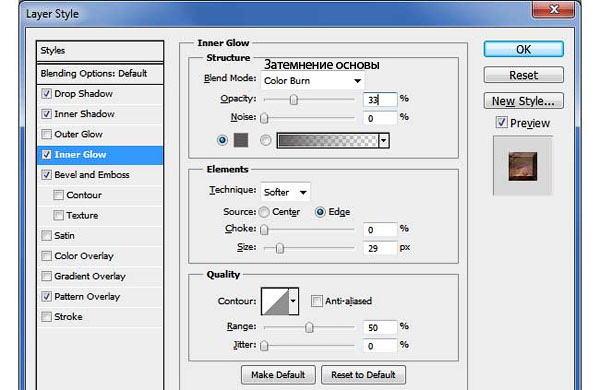Click the gradient preview bar
The image size is (600, 390).
pyautogui.click(x=328, y=140)
